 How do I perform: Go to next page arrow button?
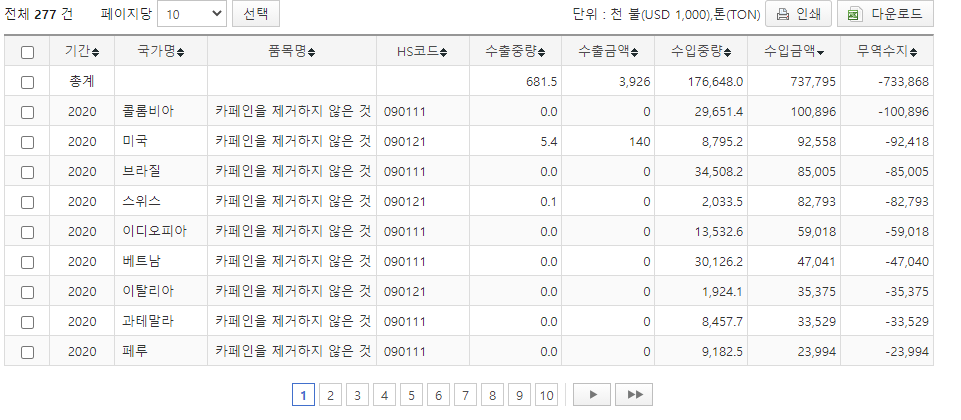click(x=592, y=395)
